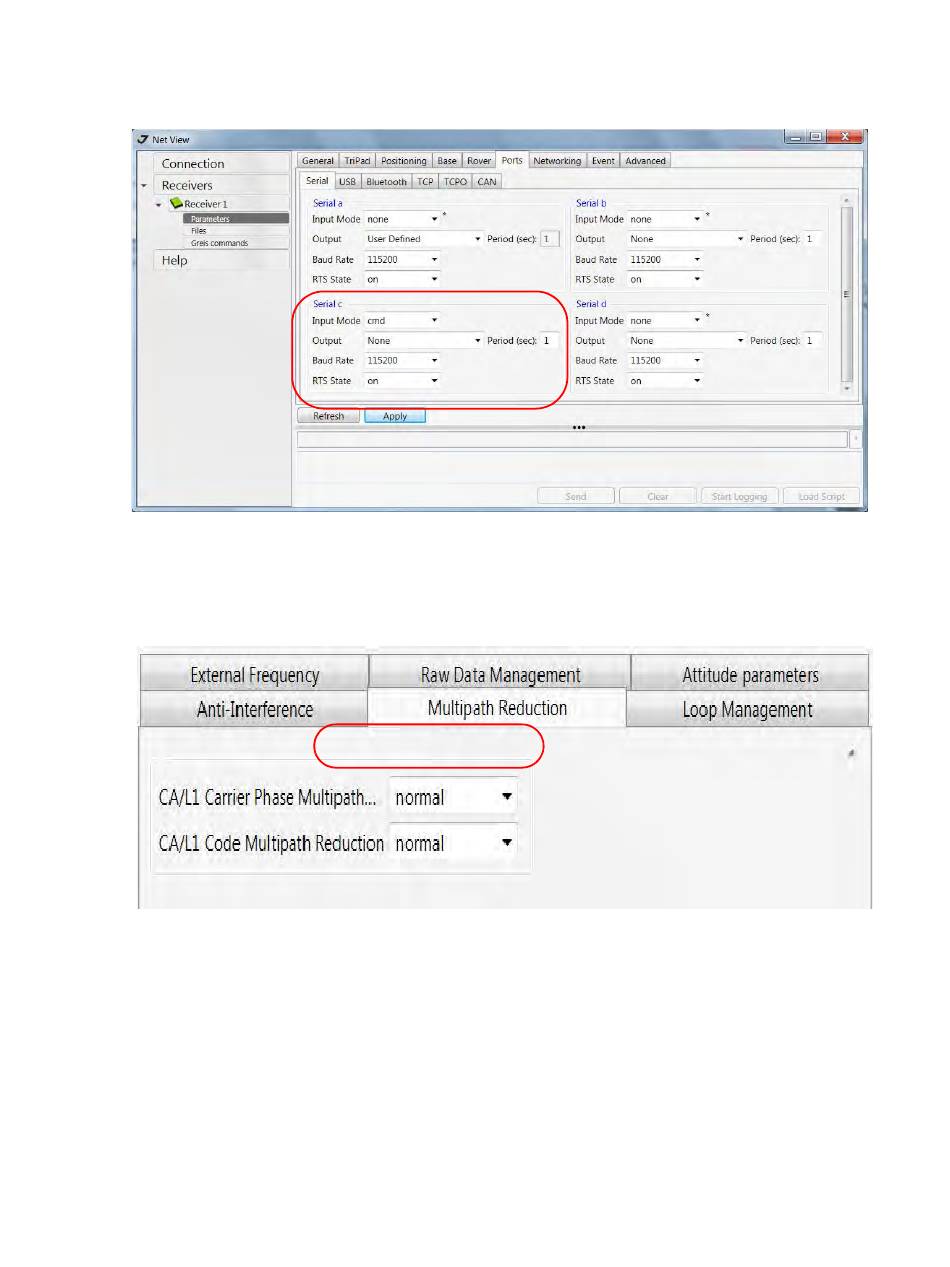The height and width of the screenshot is (1267, 950).
Task: Open Serial d Input Mode dropdown
Action: pos(665,321)
